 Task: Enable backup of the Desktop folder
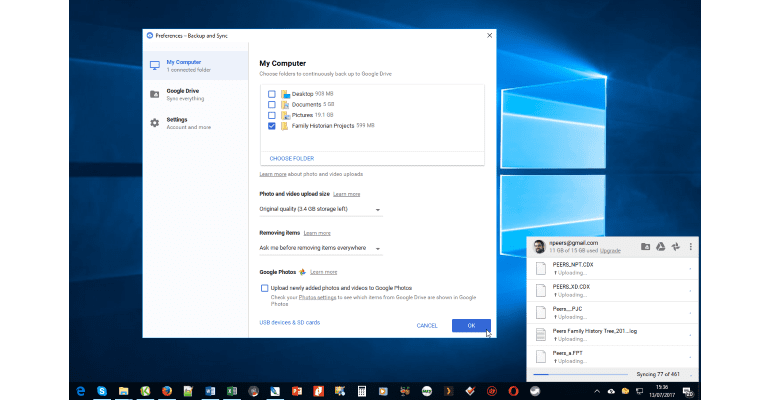[272, 93]
